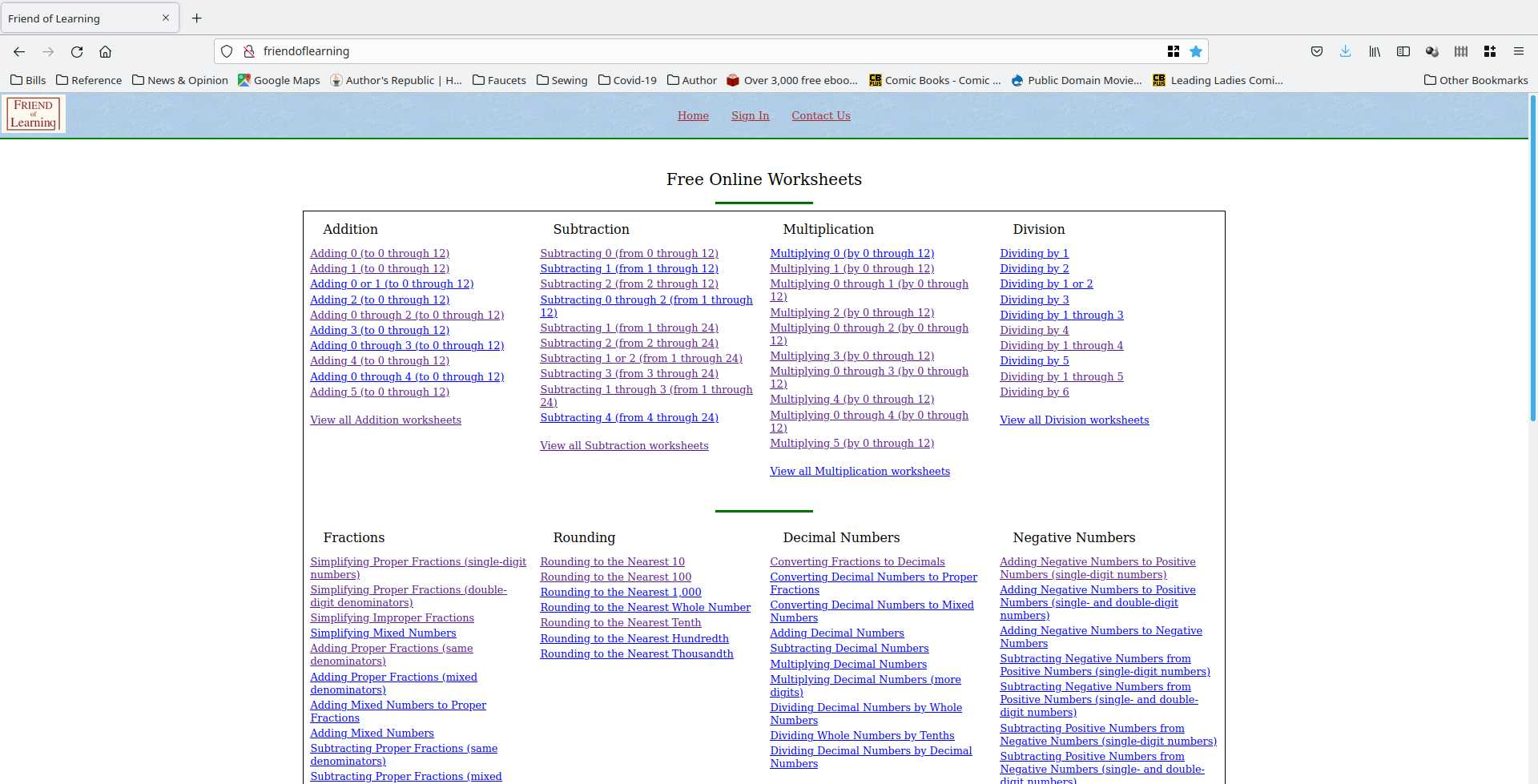Open Adding 5 (to 0 through 12)
Viewport: 1538px width, 784px height.
tap(380, 392)
